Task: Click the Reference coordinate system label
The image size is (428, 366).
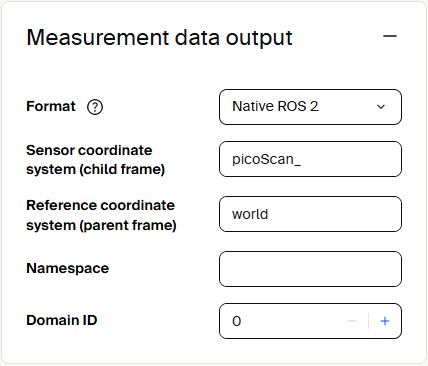Action: pyautogui.click(x=101, y=215)
